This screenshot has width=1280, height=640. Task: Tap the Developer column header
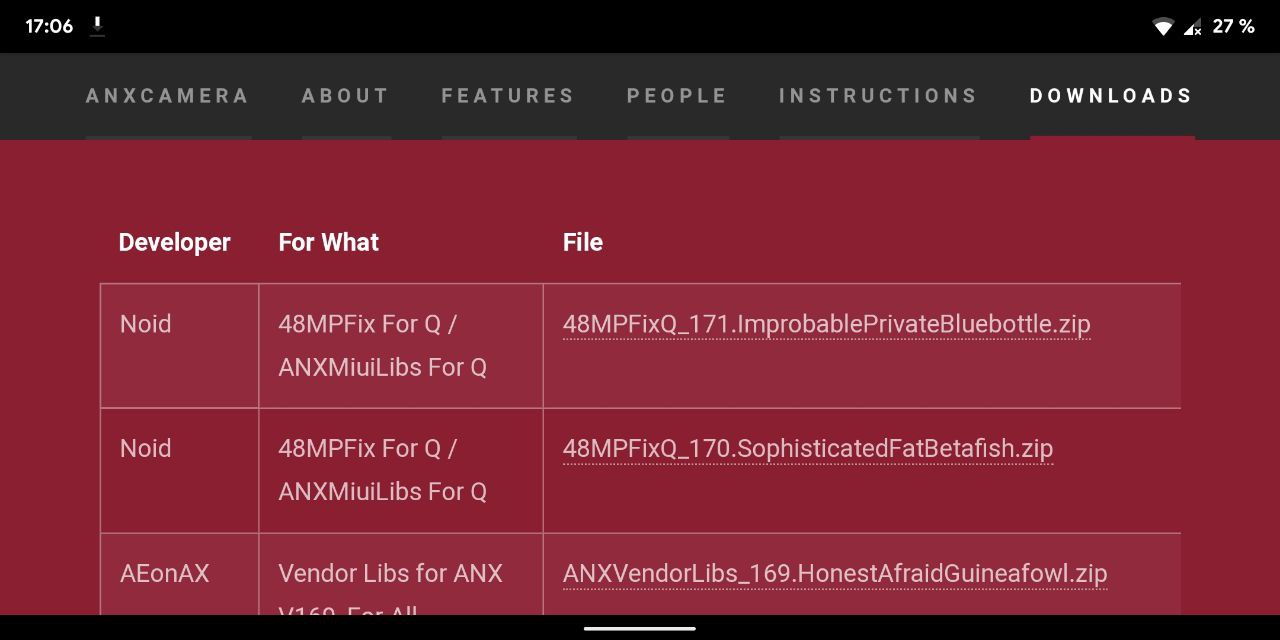click(175, 242)
